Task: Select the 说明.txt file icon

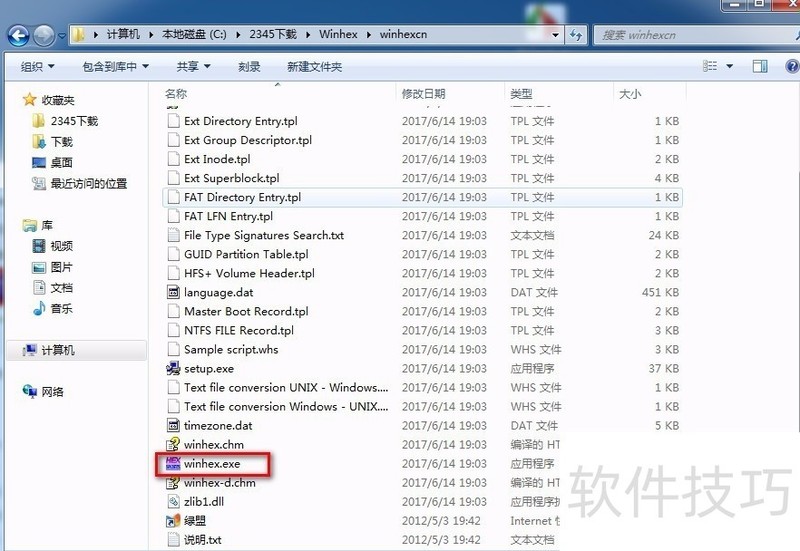Action: 173,539
